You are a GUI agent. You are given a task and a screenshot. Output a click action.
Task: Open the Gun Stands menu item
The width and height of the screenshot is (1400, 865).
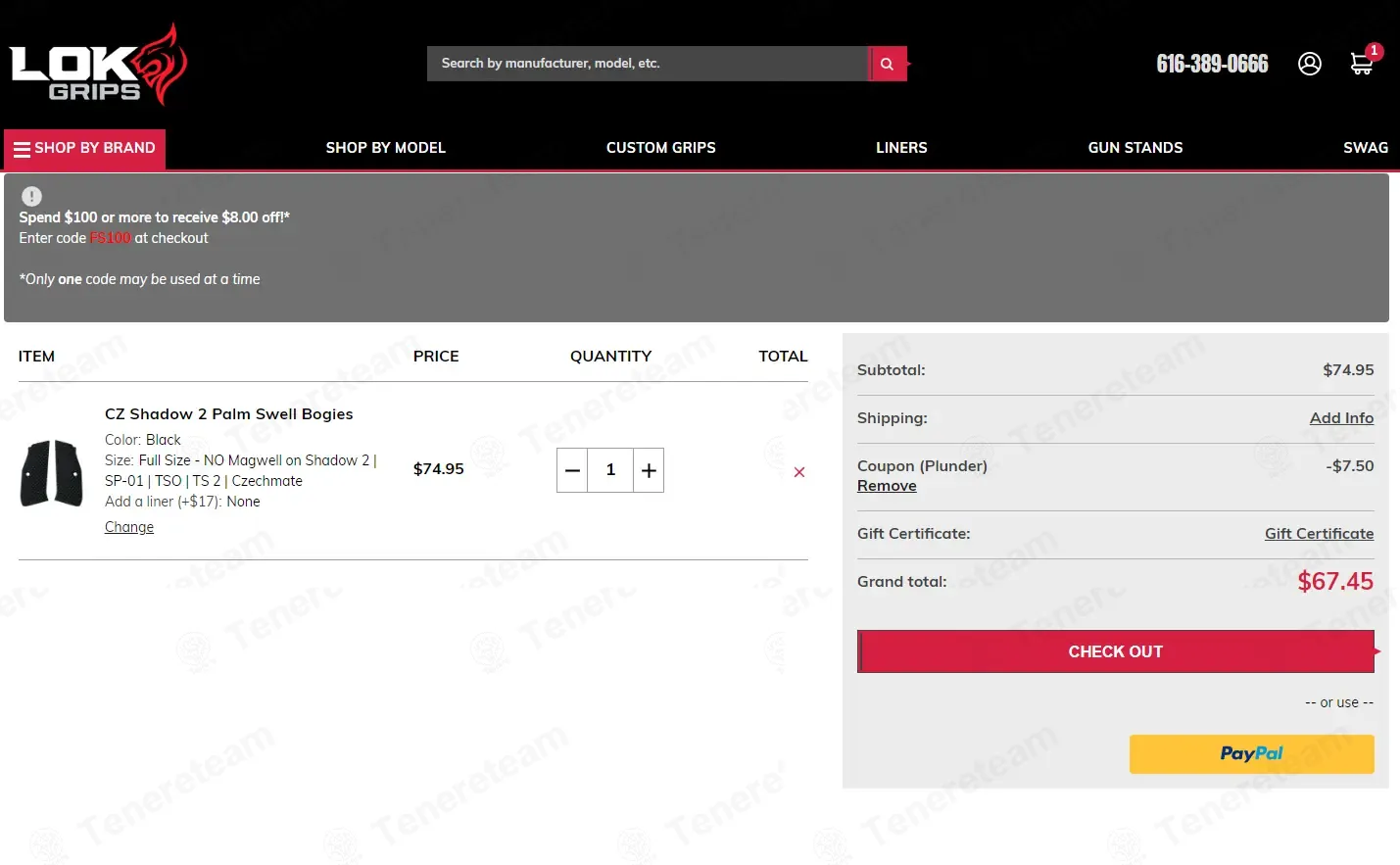pos(1135,148)
